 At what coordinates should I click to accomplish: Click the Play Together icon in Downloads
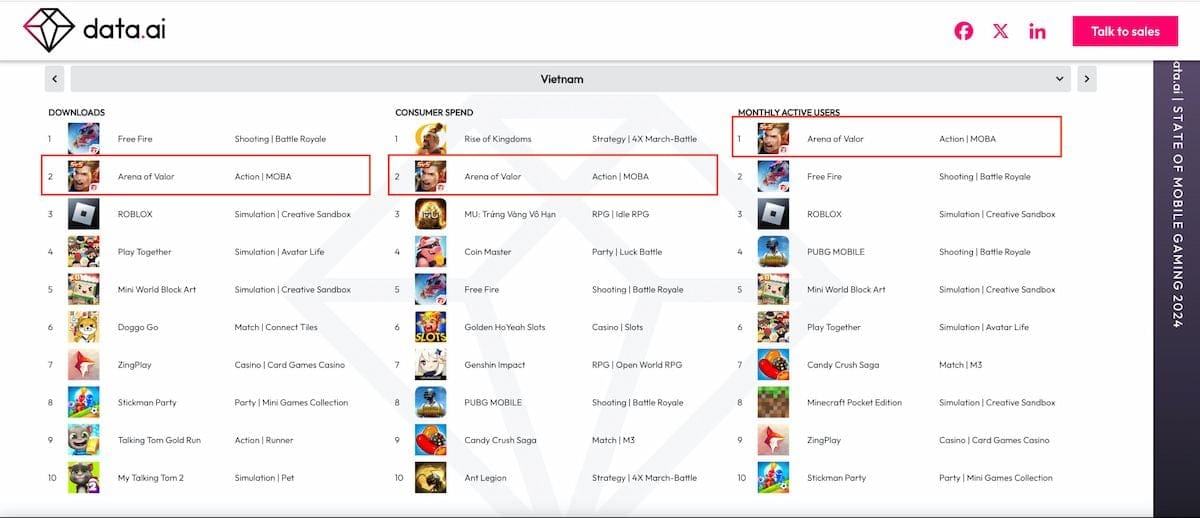84,252
